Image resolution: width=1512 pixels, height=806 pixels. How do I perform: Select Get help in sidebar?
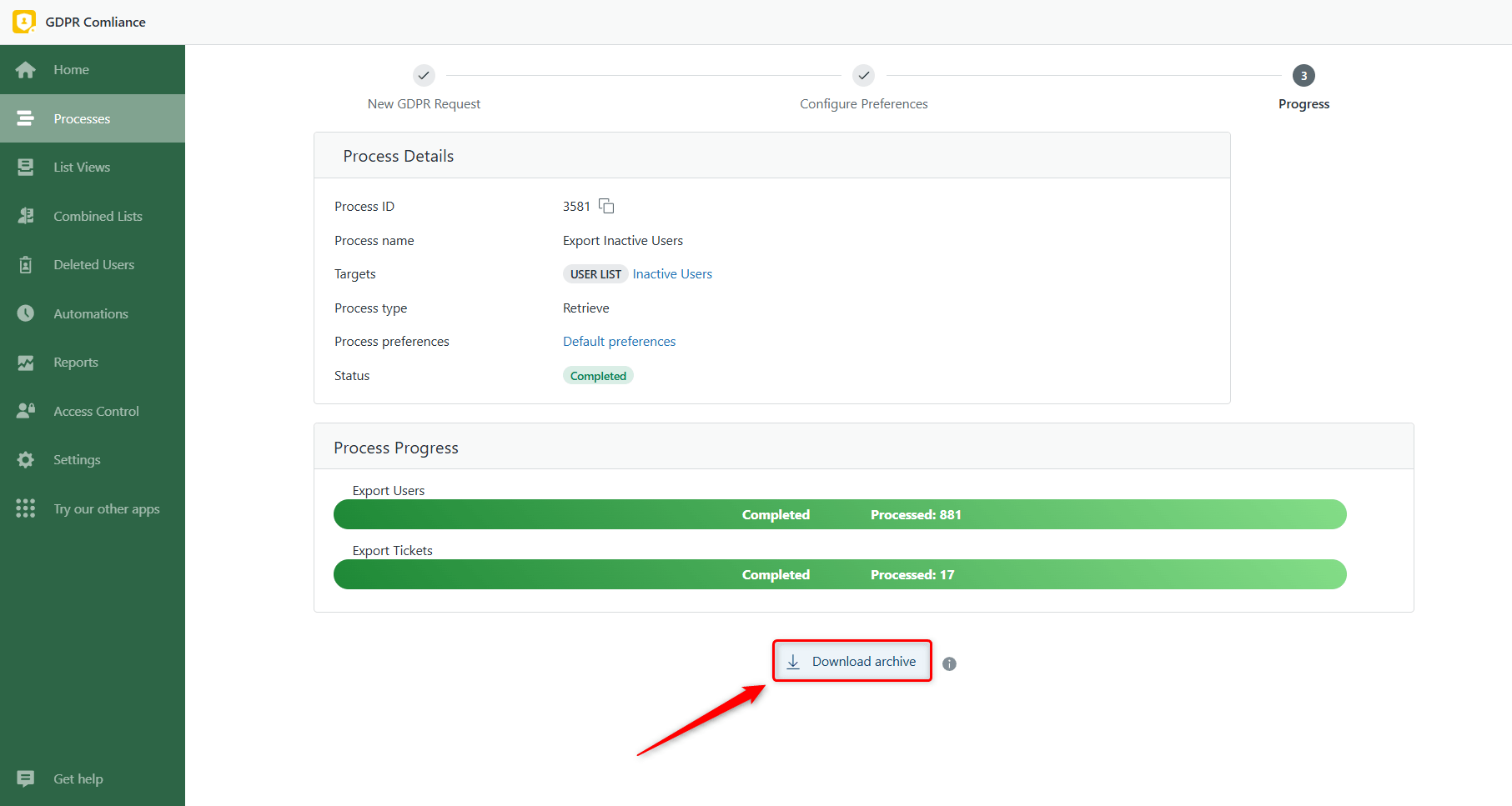(x=93, y=778)
